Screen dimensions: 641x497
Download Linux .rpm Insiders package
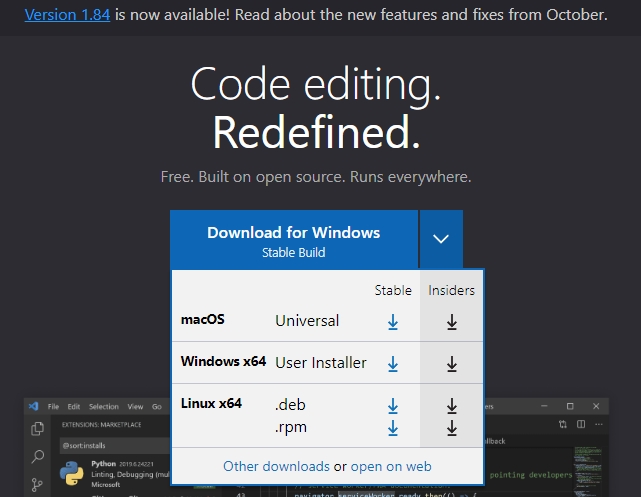tap(451, 428)
